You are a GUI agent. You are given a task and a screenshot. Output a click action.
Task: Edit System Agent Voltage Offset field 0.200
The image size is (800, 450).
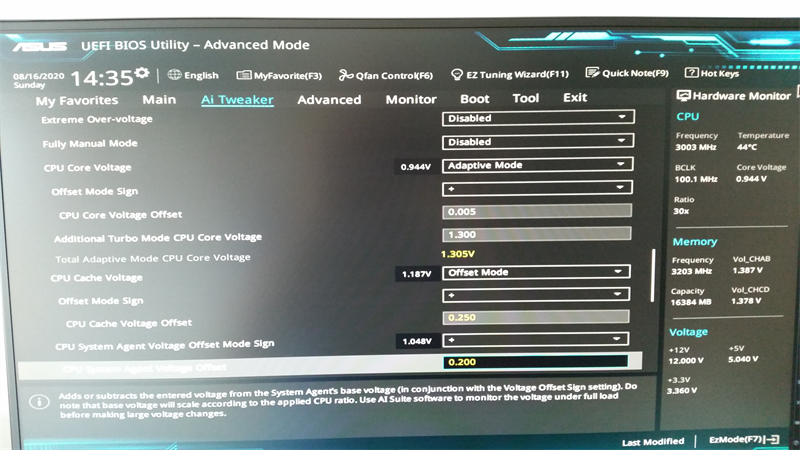tap(536, 362)
